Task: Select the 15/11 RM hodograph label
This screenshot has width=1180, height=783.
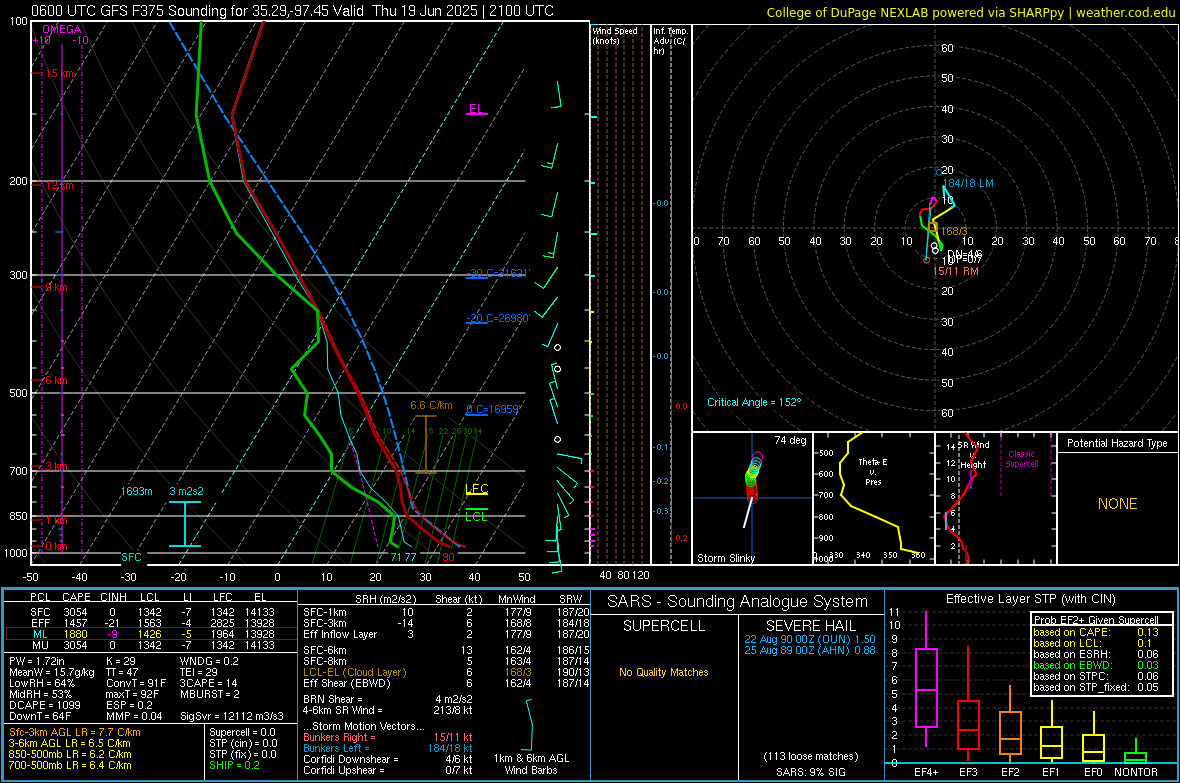Action: (956, 271)
